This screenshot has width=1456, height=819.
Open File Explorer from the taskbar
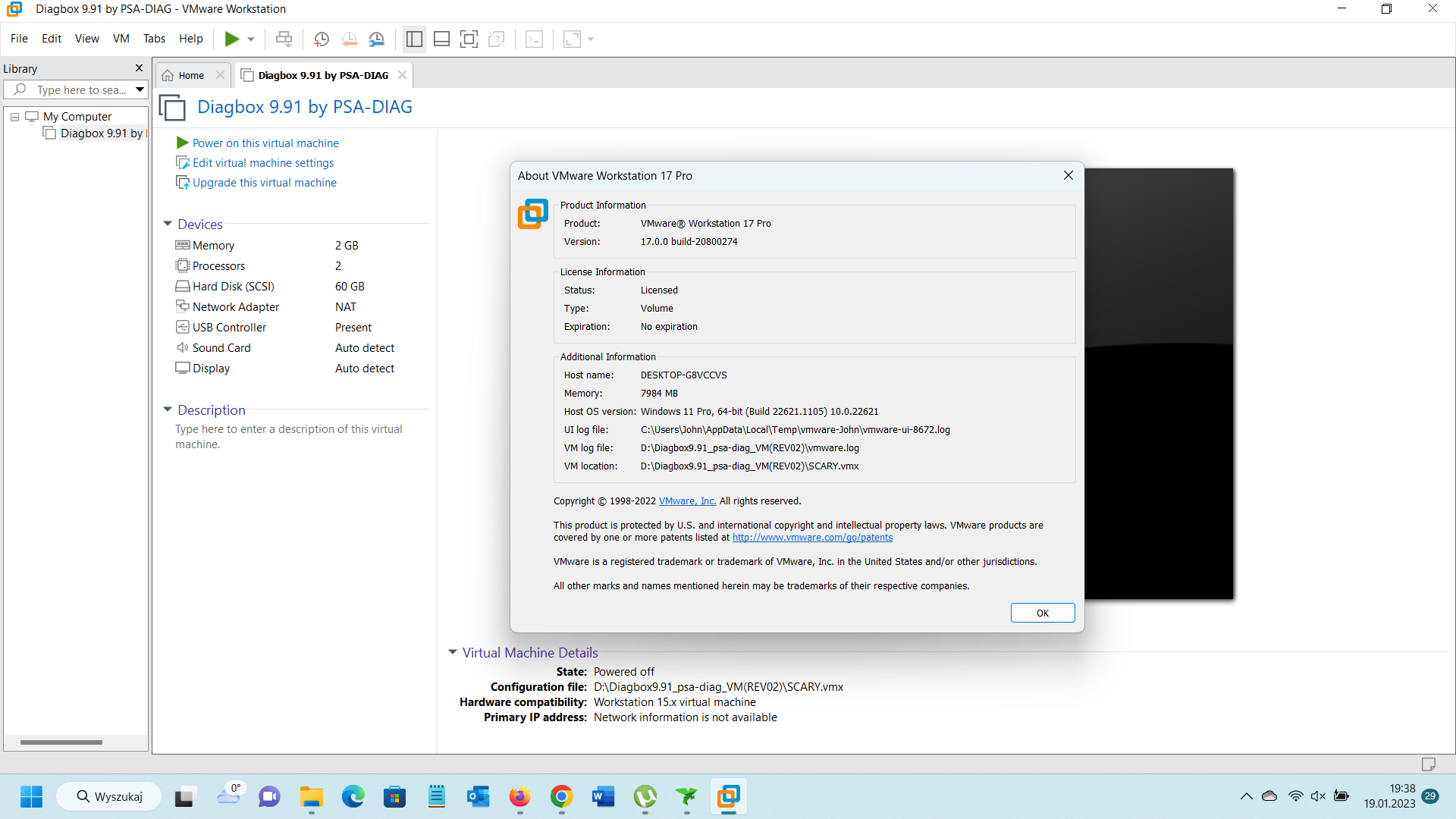(311, 797)
